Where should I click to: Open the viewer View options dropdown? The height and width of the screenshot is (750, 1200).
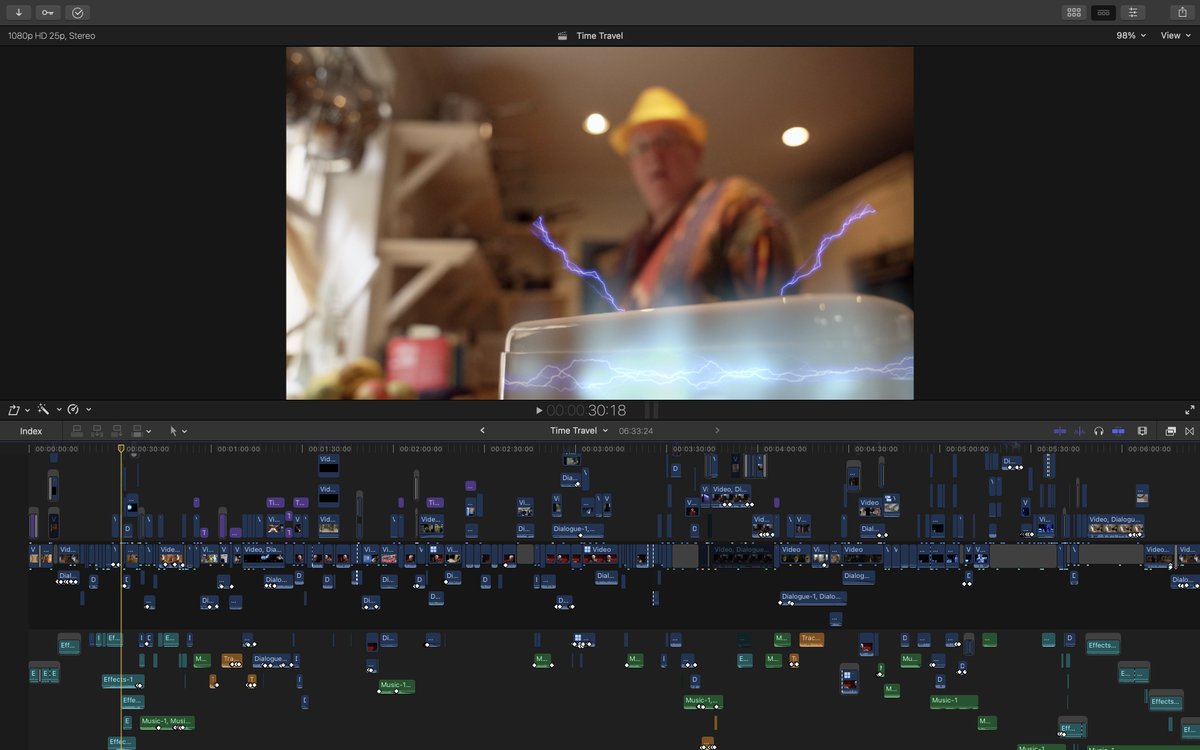pos(1176,36)
